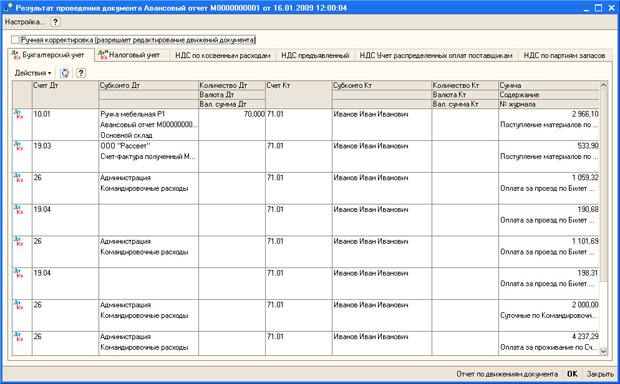This screenshot has height=384, width=620.
Task: Click Дт/Кт icon in row with sum 190,68
Action: (18, 210)
